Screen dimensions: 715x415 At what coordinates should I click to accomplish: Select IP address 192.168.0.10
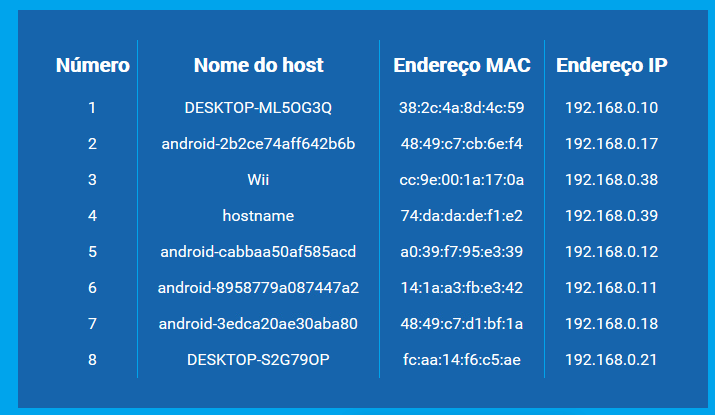611,108
